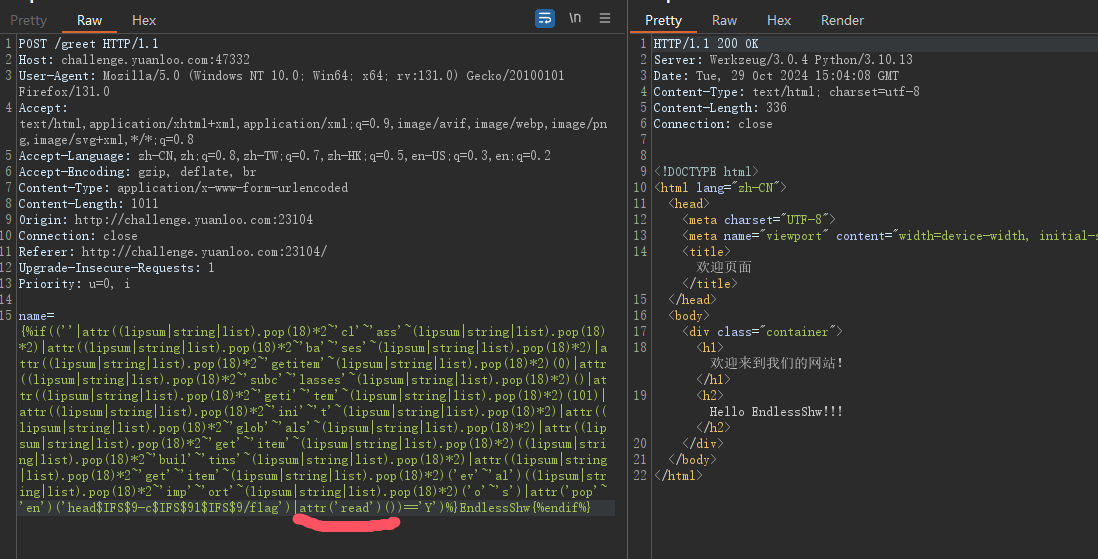Switch request view to Pretty tab
The height and width of the screenshot is (559, 1098).
pos(28,20)
